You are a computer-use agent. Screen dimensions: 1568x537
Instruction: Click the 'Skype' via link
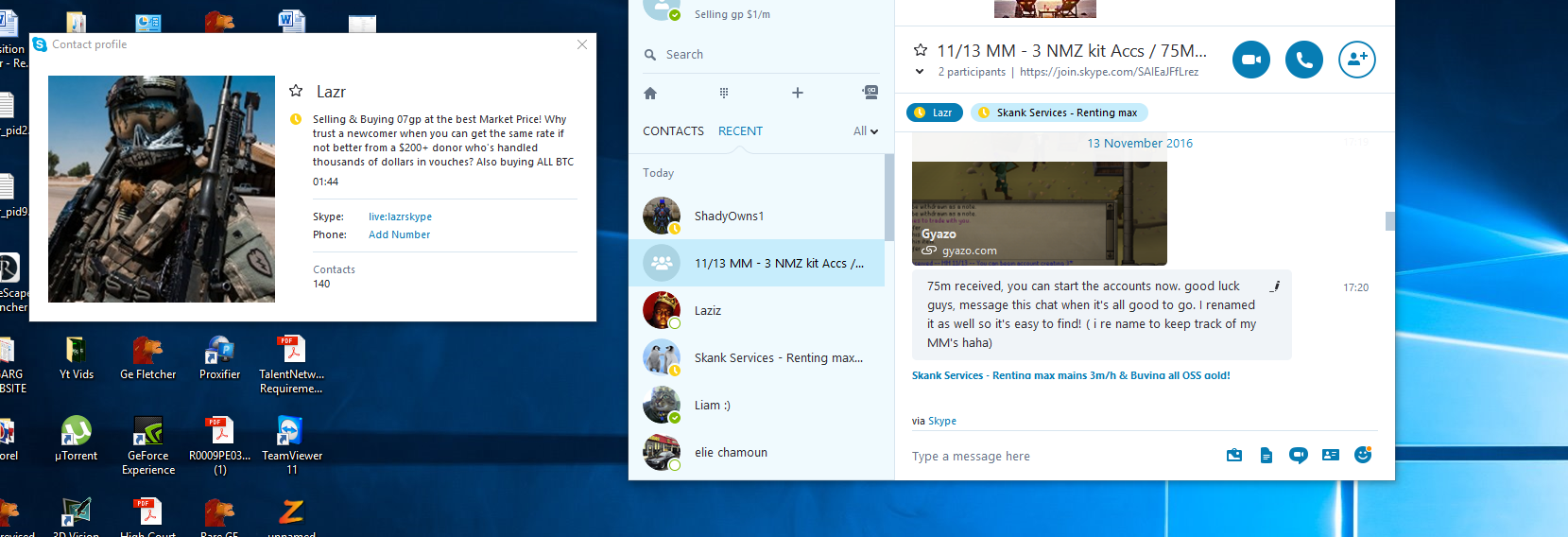point(942,421)
